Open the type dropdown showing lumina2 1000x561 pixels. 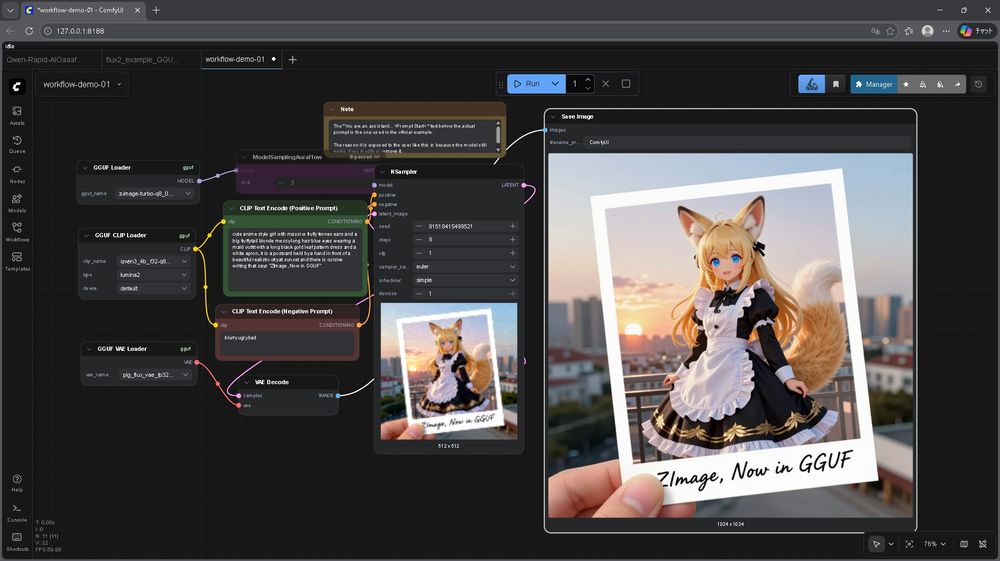[x=154, y=275]
